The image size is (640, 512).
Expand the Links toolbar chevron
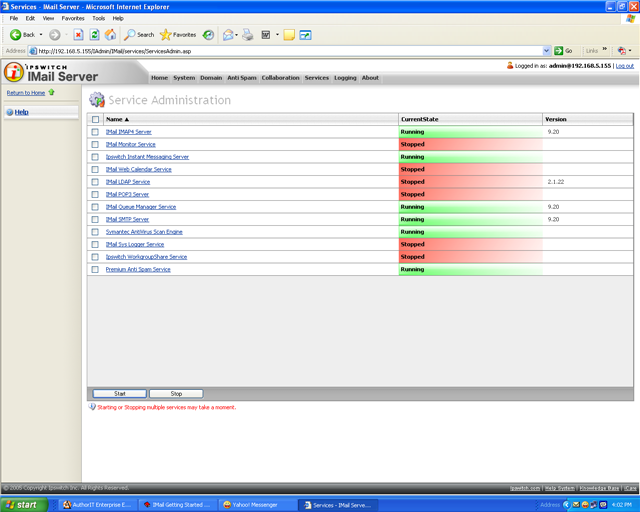(x=604, y=50)
